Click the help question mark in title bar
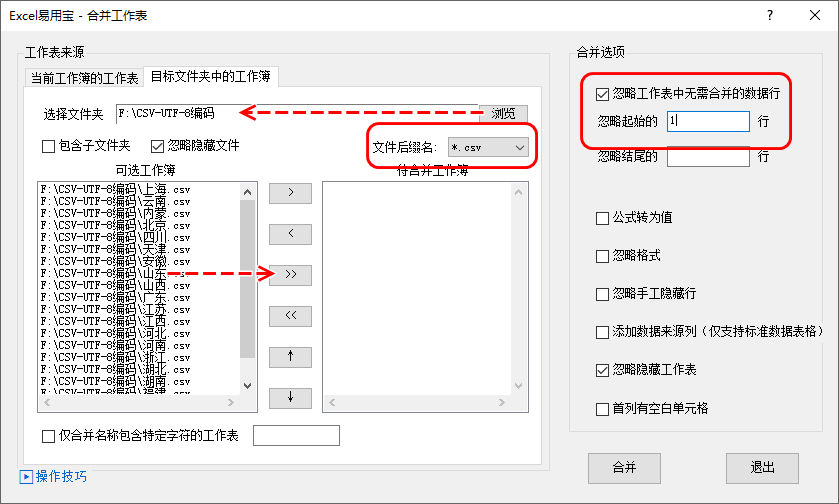 pos(769,15)
